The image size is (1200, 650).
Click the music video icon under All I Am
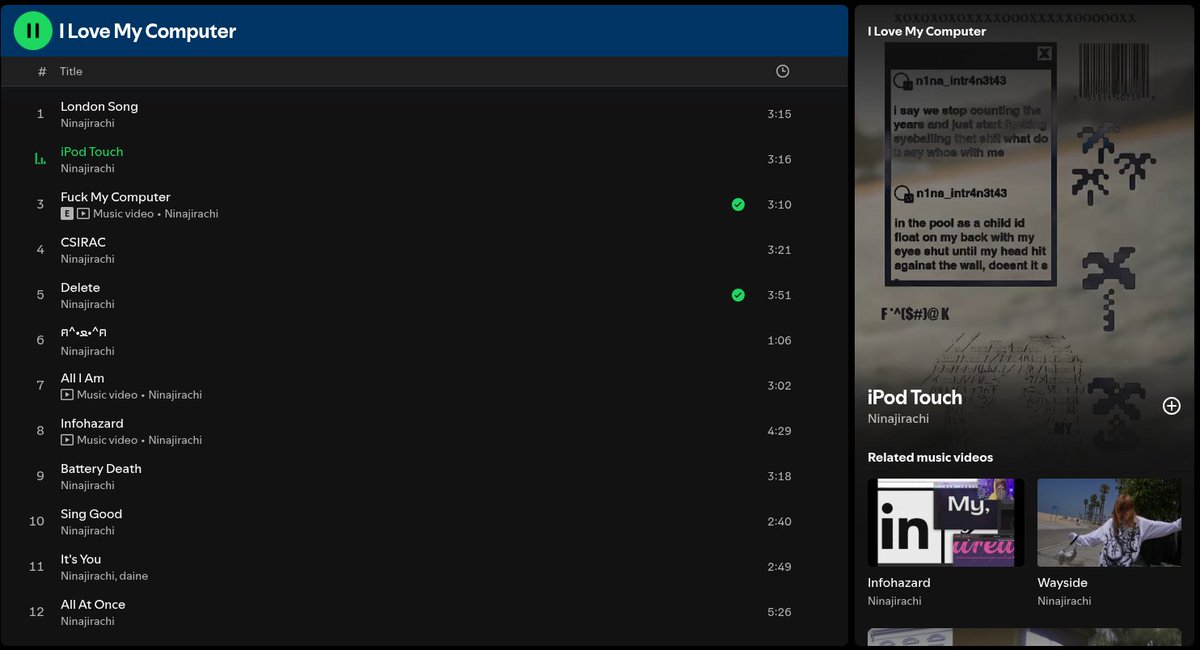(x=67, y=395)
